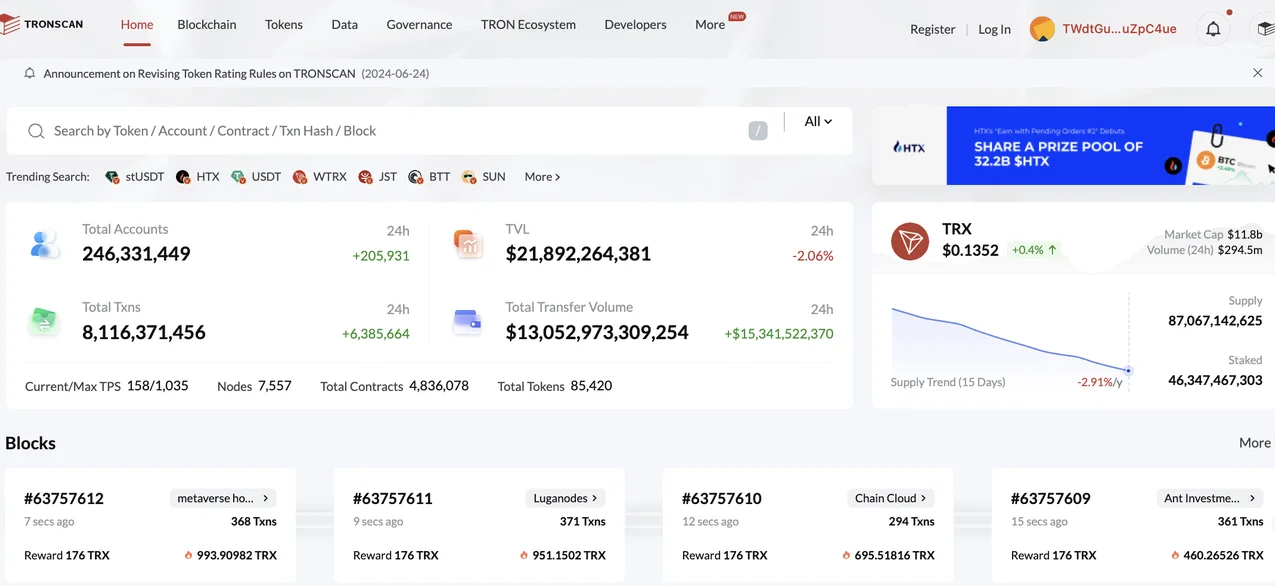The height and width of the screenshot is (586, 1275).
Task: Click the TRONSCAN logo
Action: (x=42, y=24)
